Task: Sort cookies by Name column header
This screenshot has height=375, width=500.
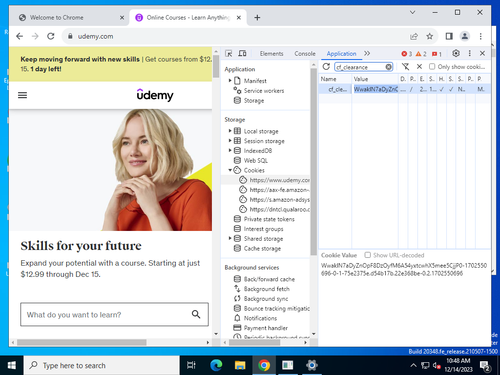Action: click(x=335, y=79)
